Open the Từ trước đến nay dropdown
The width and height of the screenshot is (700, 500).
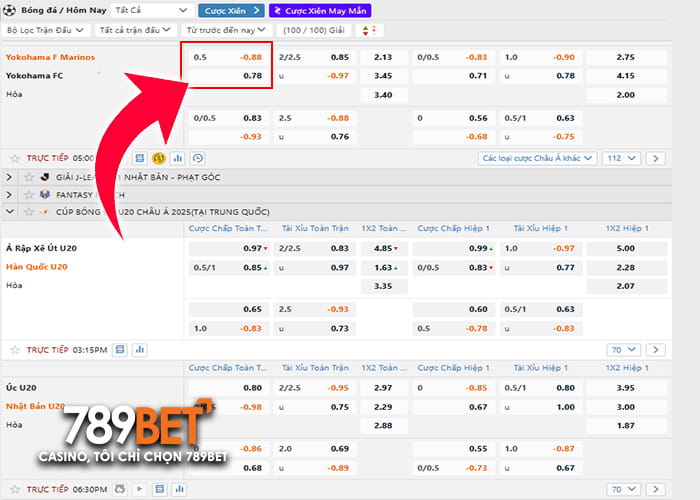click(x=226, y=30)
